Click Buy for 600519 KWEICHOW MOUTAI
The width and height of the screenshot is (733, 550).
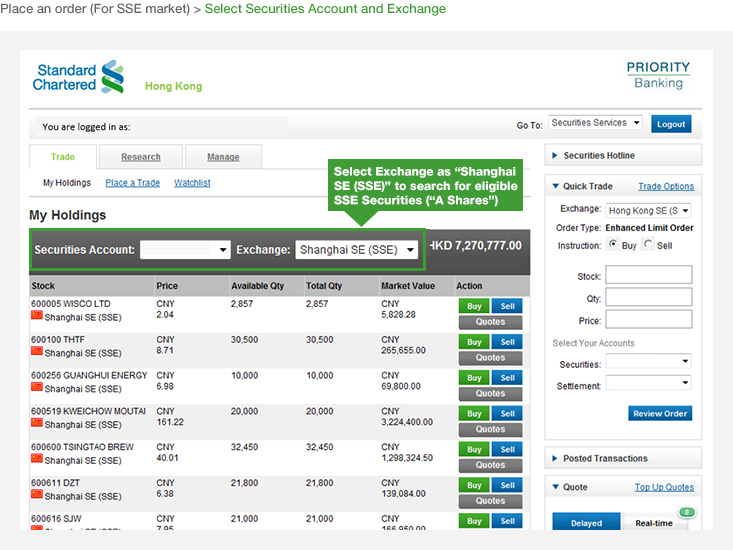coord(474,414)
